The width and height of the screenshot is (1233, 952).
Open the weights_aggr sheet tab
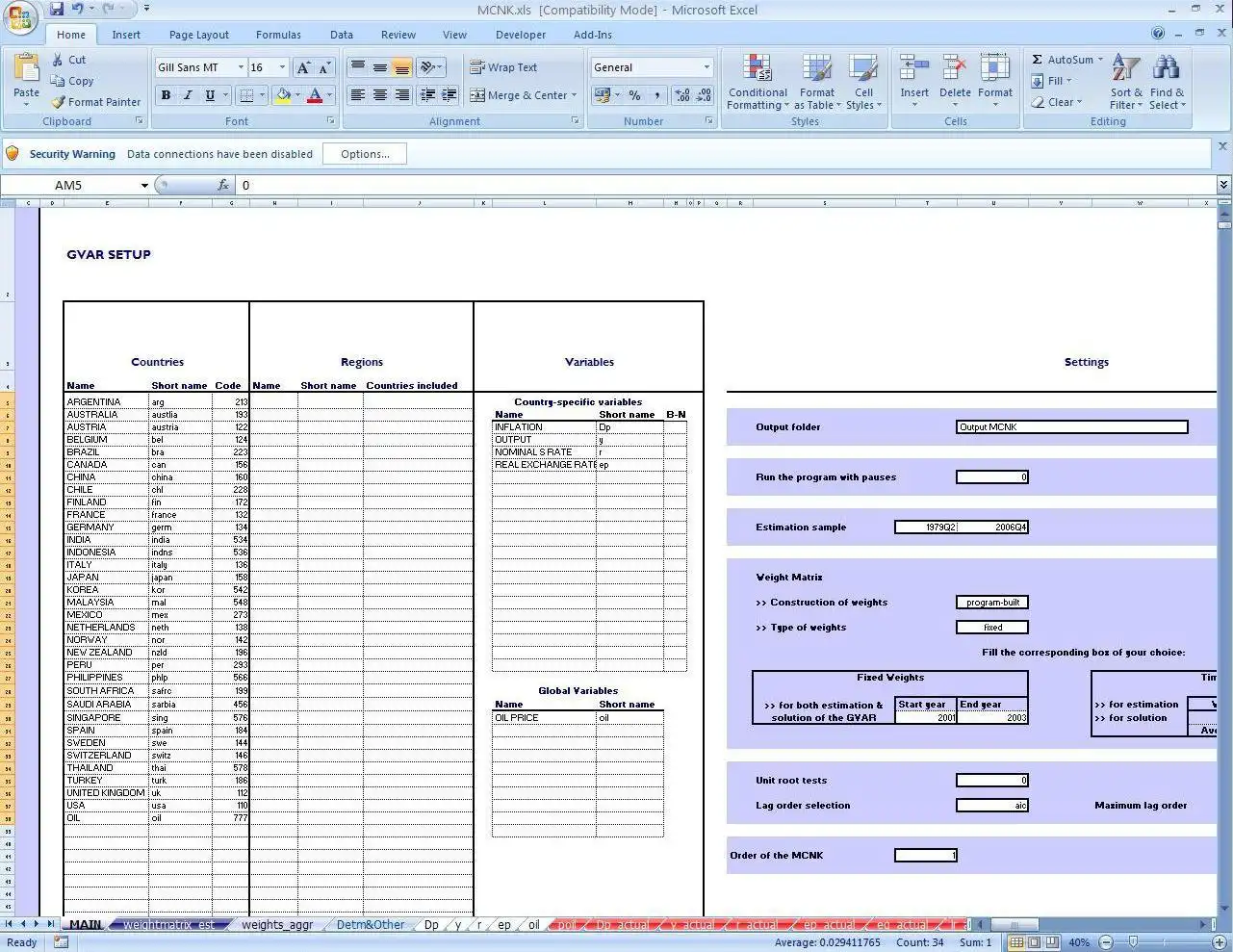pyautogui.click(x=277, y=925)
